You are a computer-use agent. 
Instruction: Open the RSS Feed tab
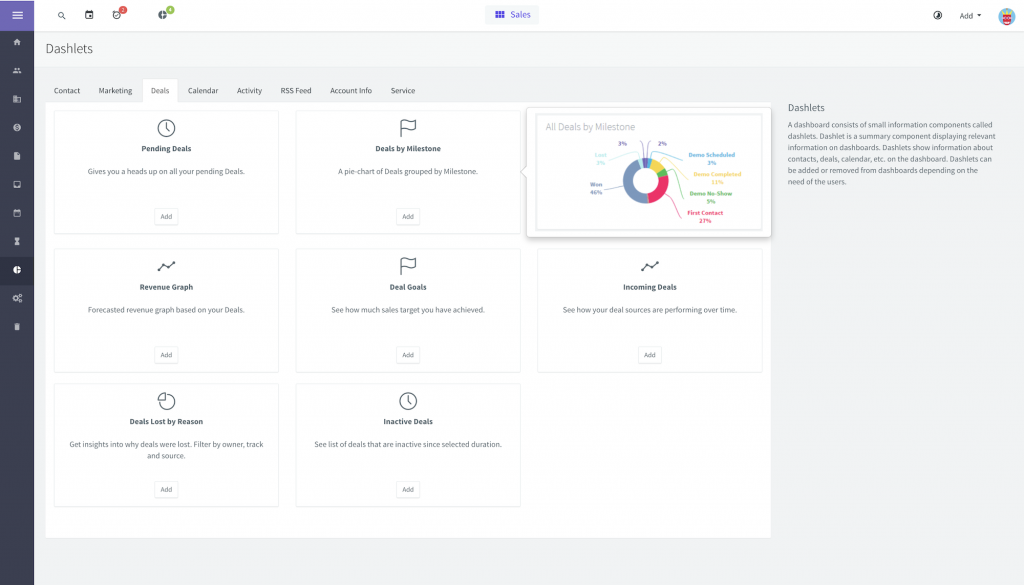(295, 90)
